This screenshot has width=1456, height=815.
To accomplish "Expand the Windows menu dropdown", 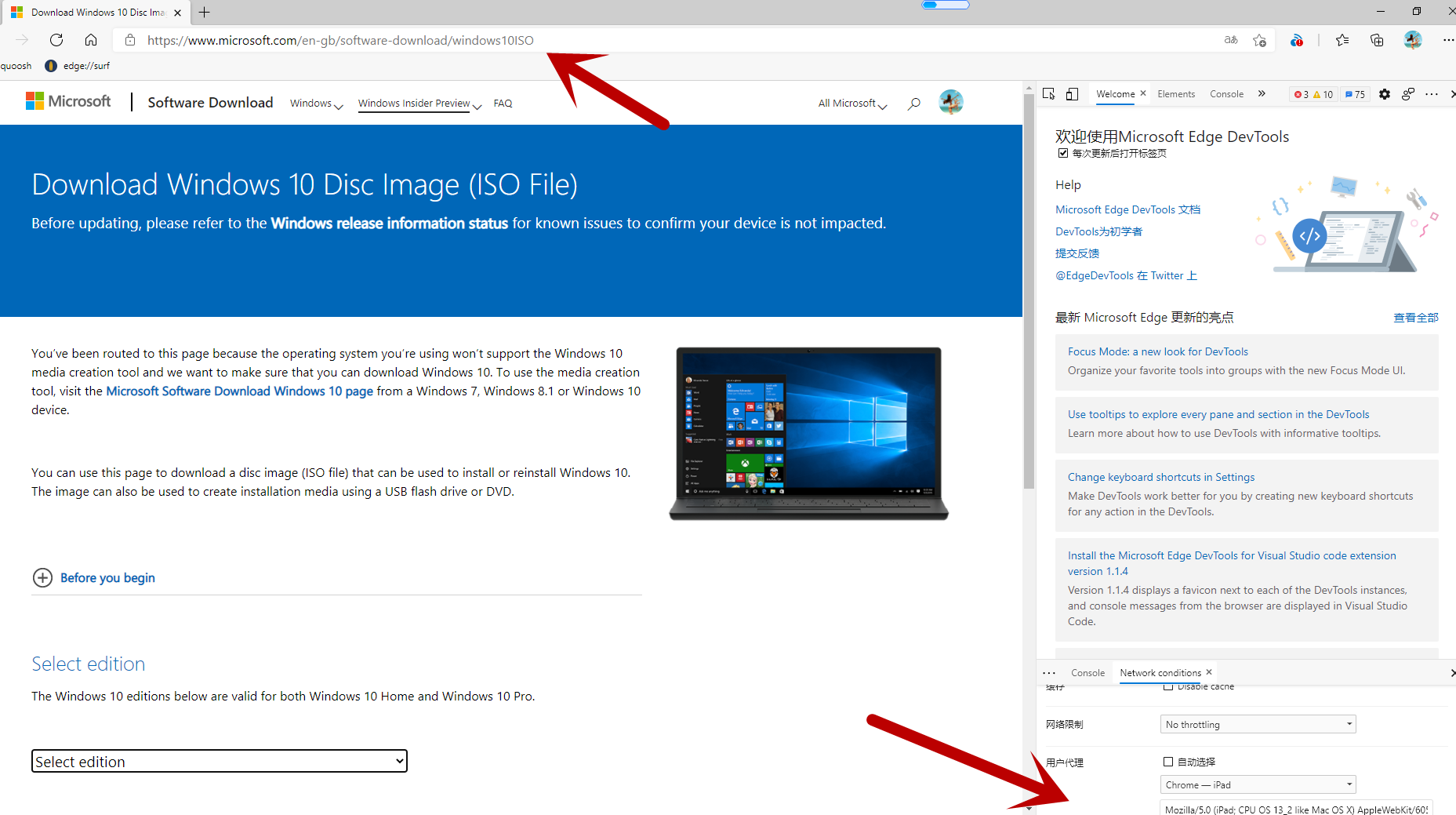I will 316,104.
